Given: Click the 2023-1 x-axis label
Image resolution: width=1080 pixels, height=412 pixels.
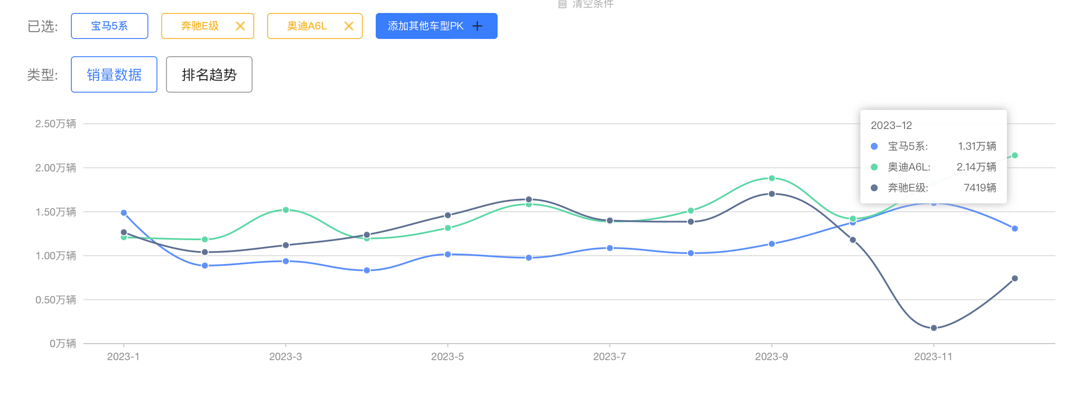Looking at the screenshot, I should click(x=123, y=356).
